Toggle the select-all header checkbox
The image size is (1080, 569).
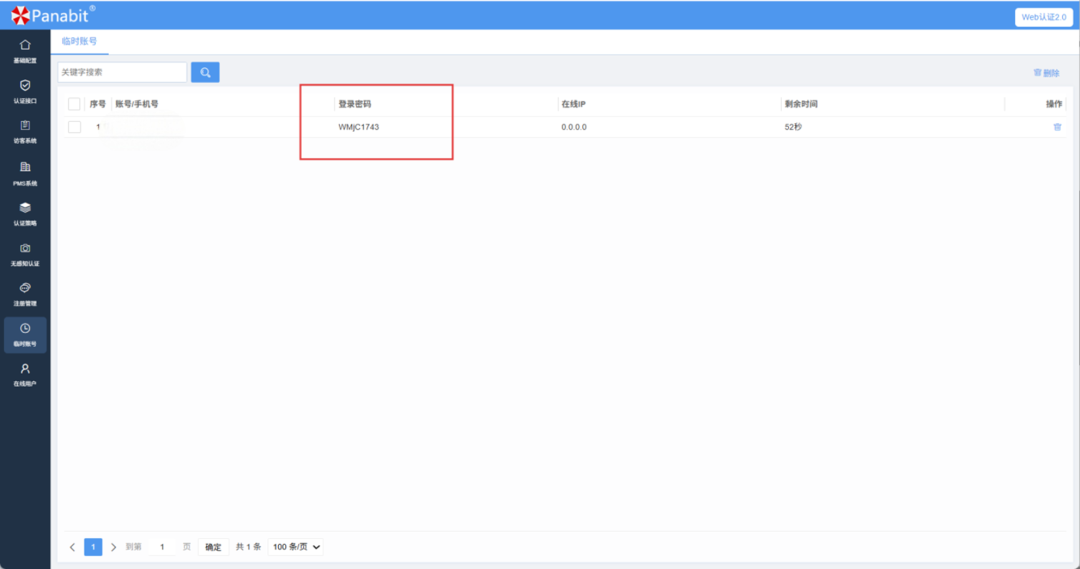74,104
